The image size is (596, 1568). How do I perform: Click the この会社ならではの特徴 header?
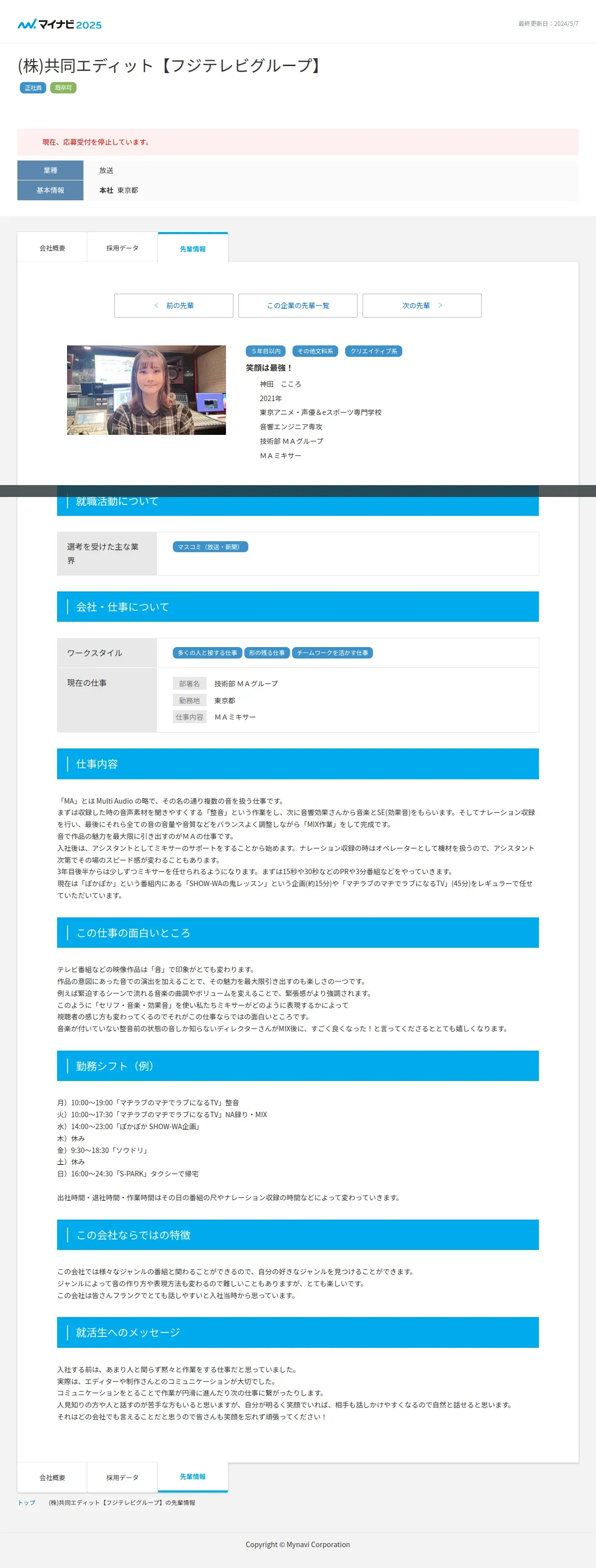(x=298, y=1235)
